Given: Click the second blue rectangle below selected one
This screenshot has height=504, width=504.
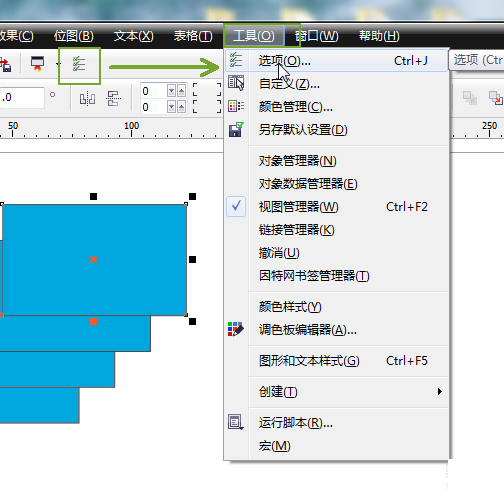Looking at the screenshot, I should coord(75,333).
